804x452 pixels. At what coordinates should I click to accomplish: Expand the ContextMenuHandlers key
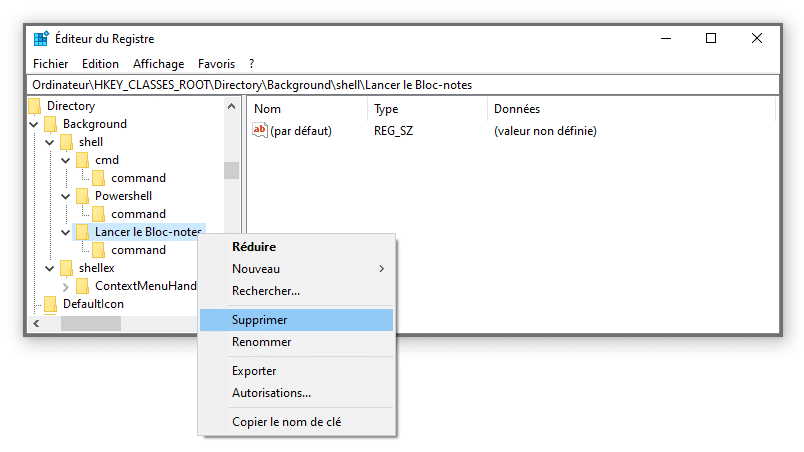pos(66,286)
